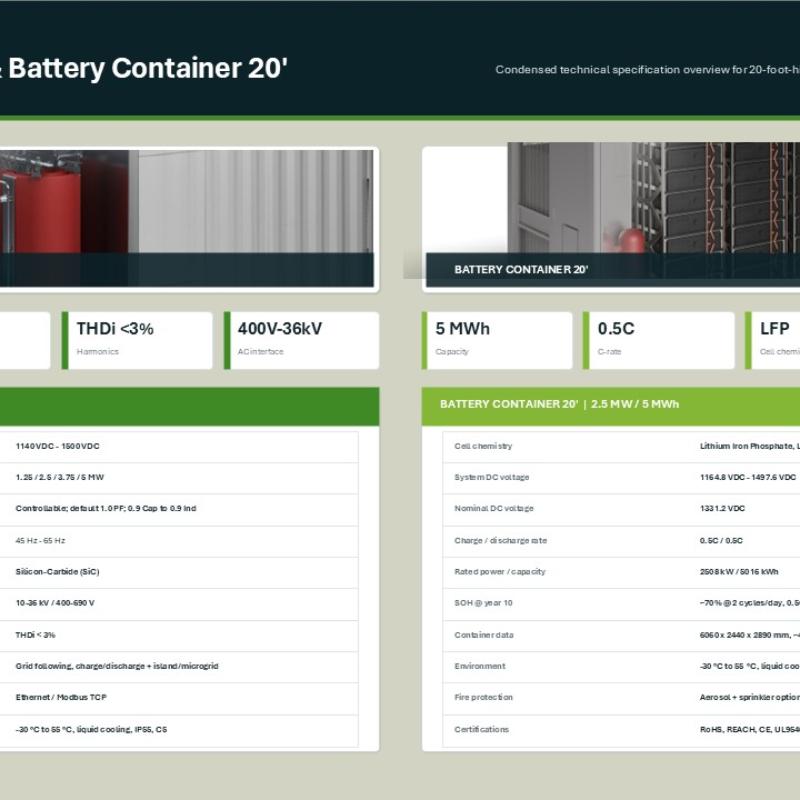The height and width of the screenshot is (800, 800).
Task: Click the "Grid following, charge/discharge" row
Action: (179, 666)
